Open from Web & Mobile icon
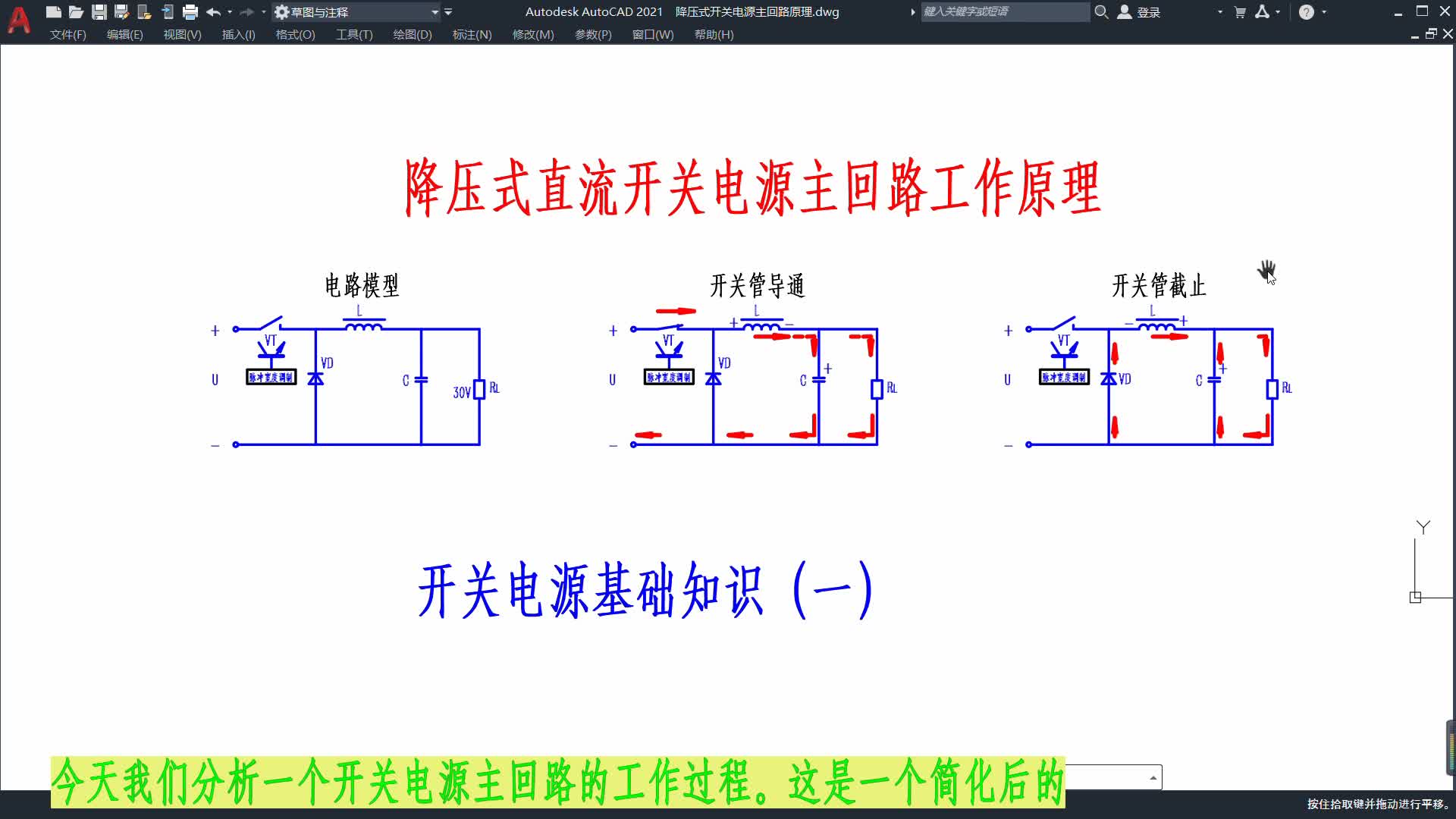1456x819 pixels. pos(144,12)
